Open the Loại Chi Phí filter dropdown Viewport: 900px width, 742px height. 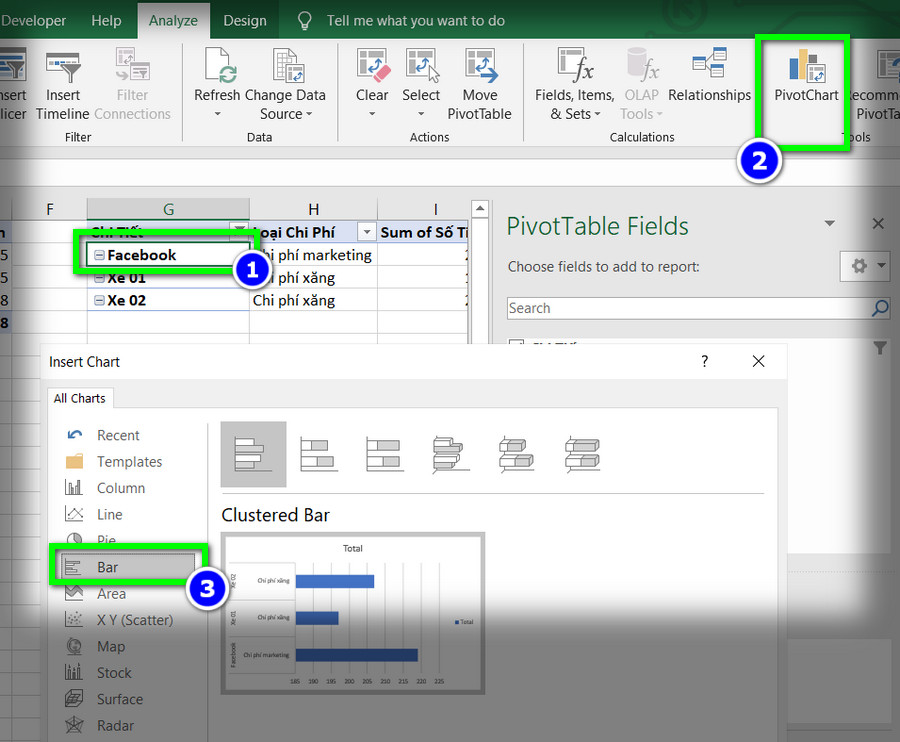click(x=366, y=232)
